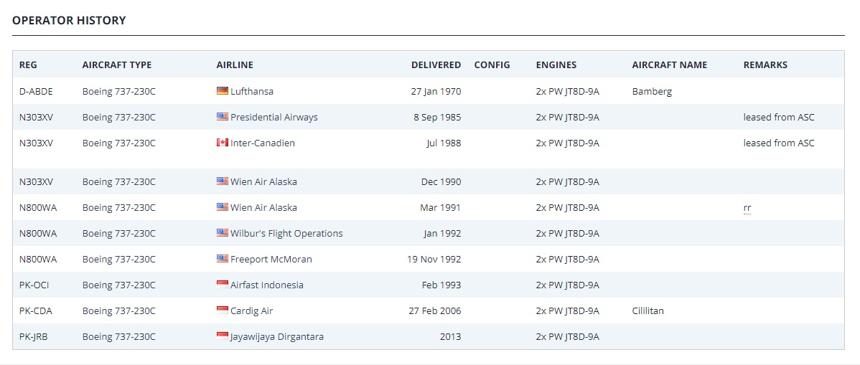Open the Jayawijaya Dirgantara link

click(277, 336)
